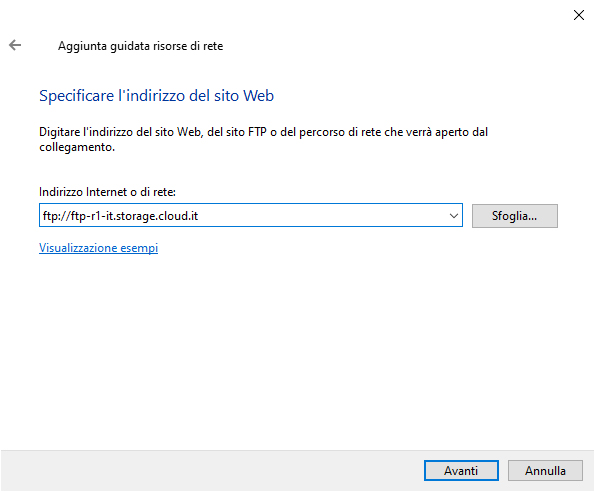
Task: Expand the address history dropdown arrow
Action: tap(453, 216)
